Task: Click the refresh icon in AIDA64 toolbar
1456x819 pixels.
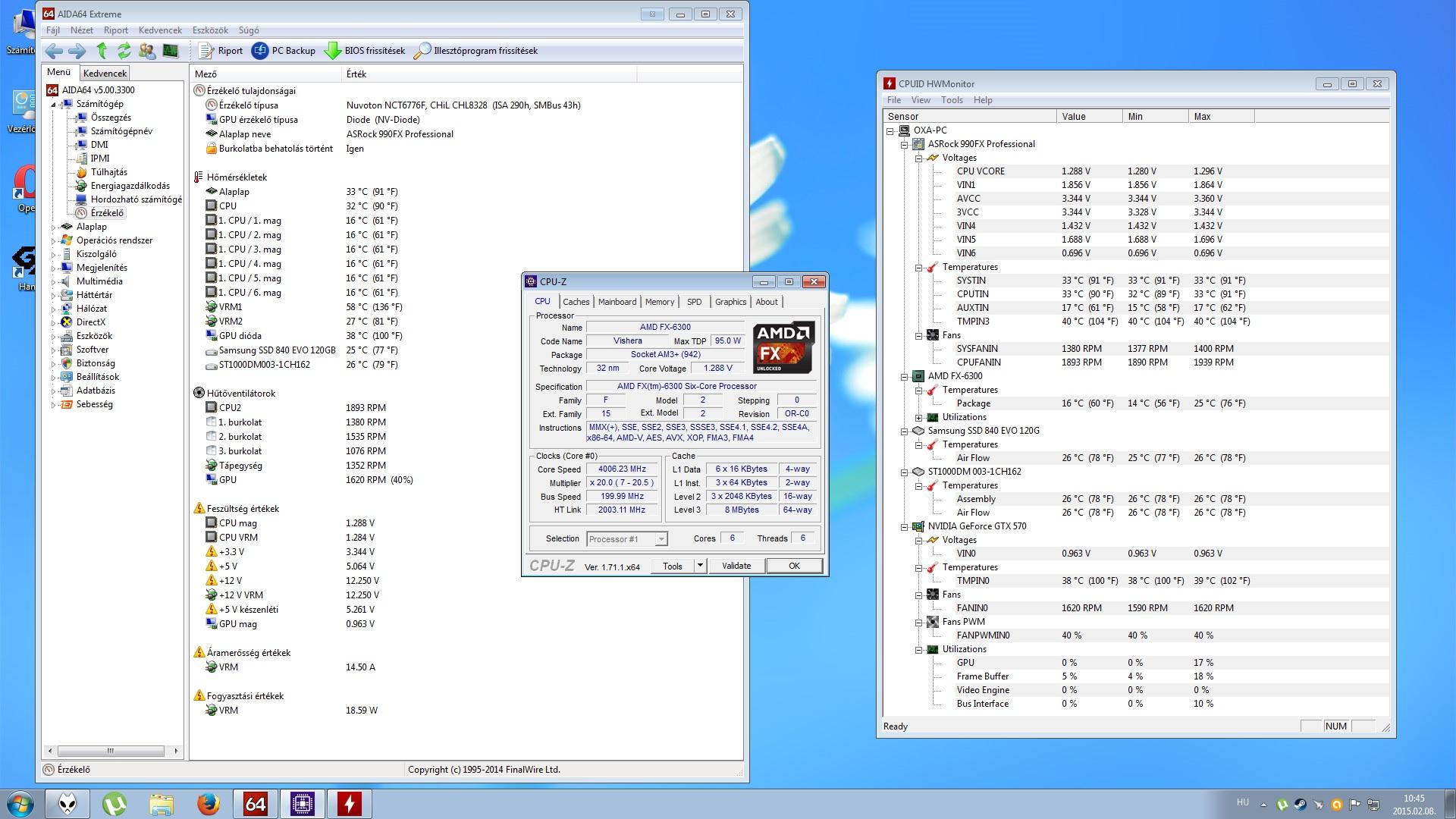Action: pyautogui.click(x=124, y=51)
